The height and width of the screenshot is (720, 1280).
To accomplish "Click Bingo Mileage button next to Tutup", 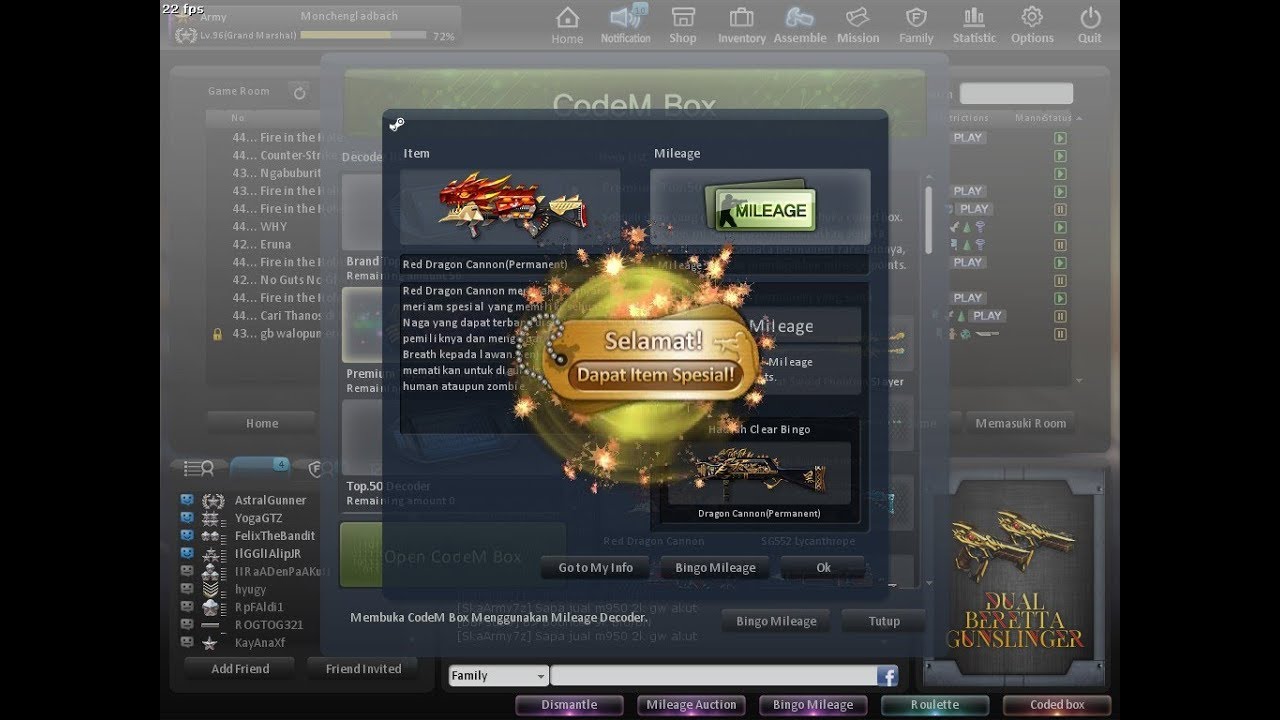I will (x=776, y=621).
